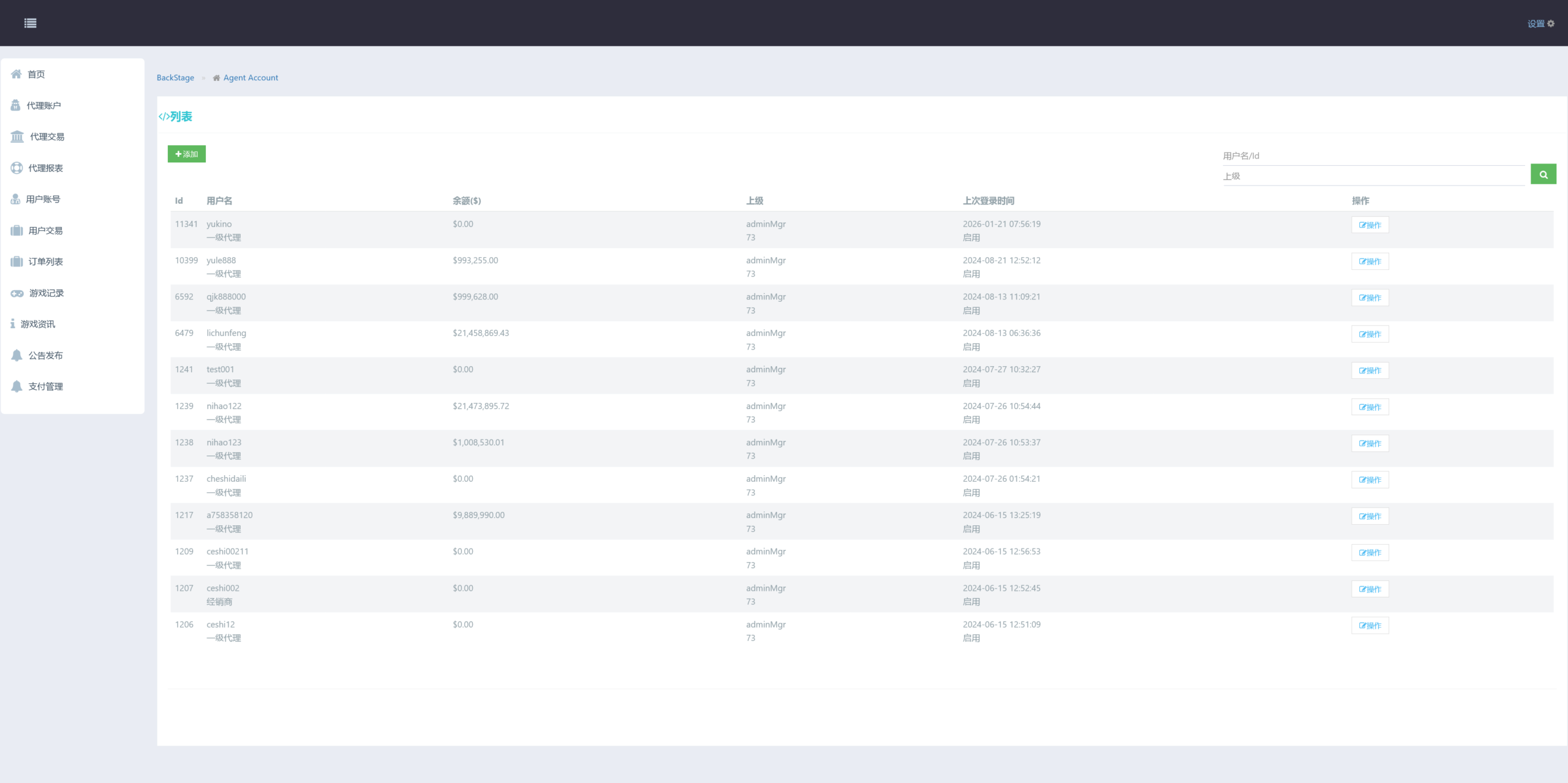1568x783 pixels.
Task: Go to 用户交易 sidebar item
Action: point(45,230)
